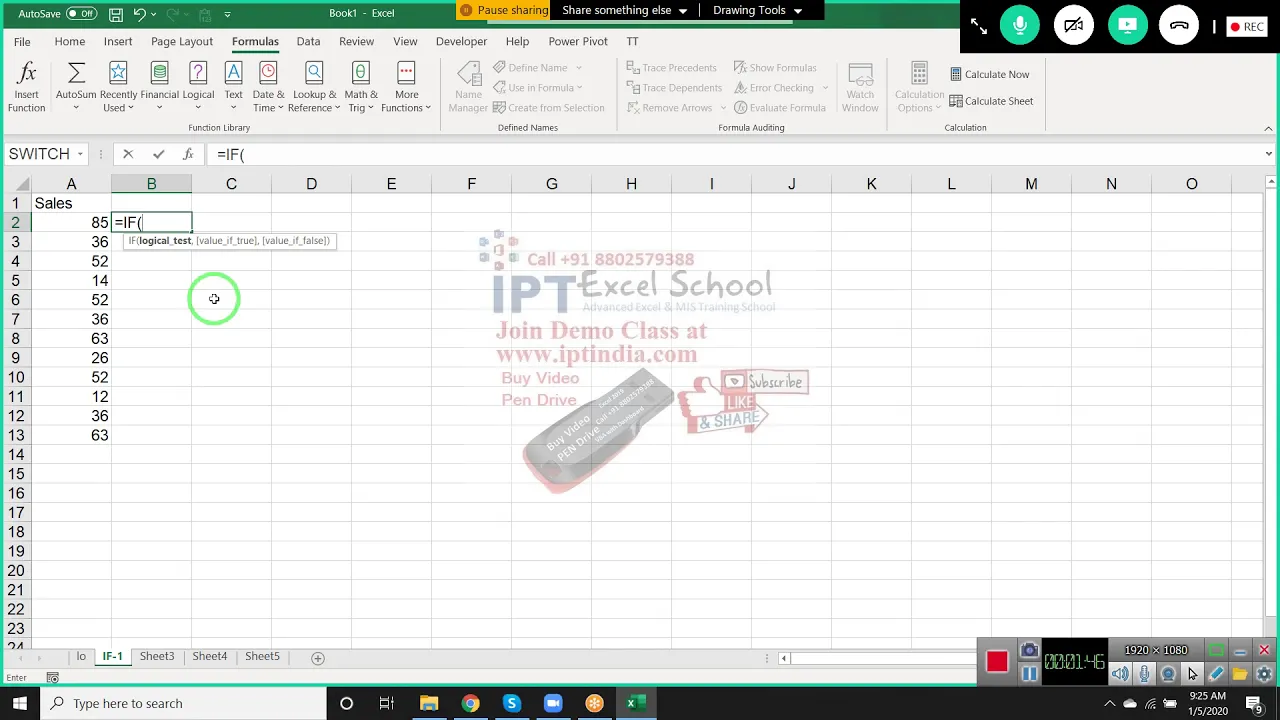Expand the formula bar with the chevron

coord(1268,154)
